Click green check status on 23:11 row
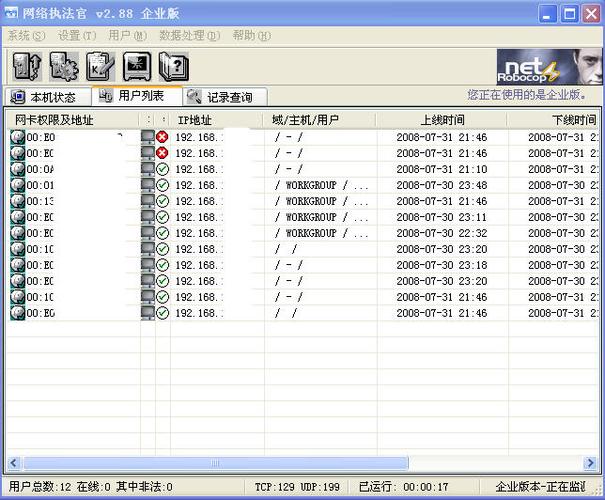The image size is (605, 500). 162,217
